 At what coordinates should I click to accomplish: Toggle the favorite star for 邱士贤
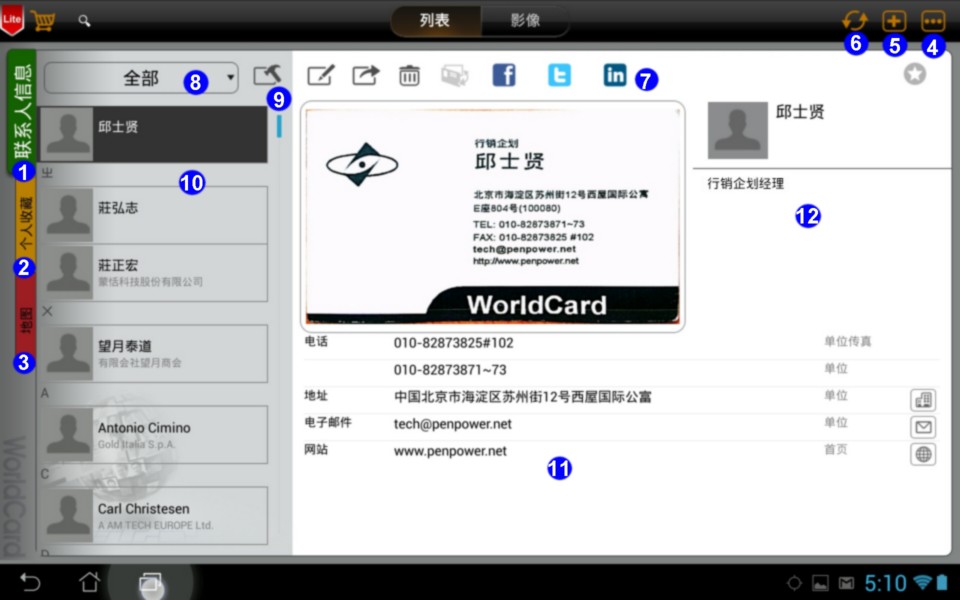[x=914, y=74]
